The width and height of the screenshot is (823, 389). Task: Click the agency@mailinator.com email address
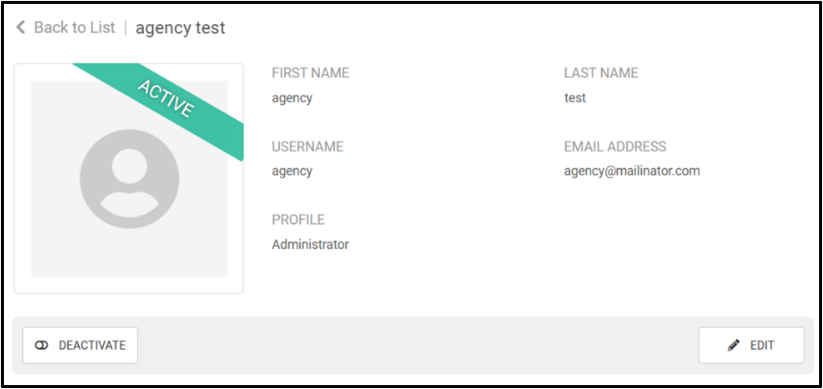(632, 171)
